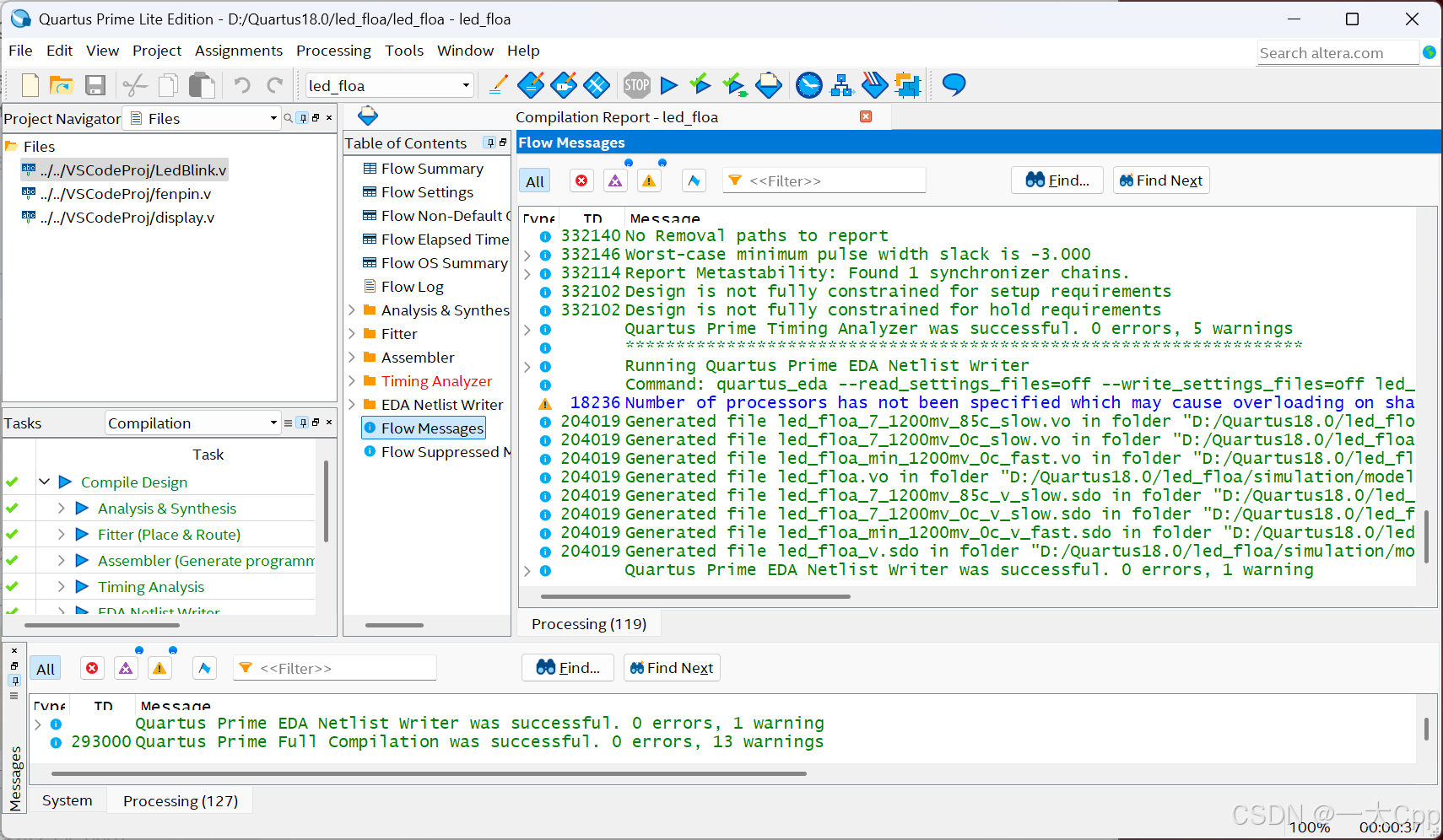Click the Intel globe icon next to search
1443x840 pixels.
pyautogui.click(x=1429, y=52)
